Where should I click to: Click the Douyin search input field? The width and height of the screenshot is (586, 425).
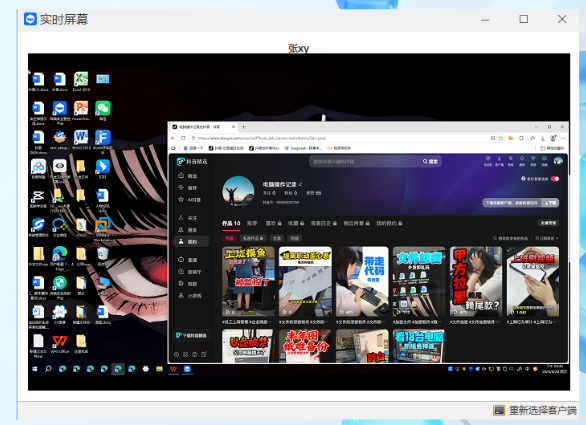point(366,161)
